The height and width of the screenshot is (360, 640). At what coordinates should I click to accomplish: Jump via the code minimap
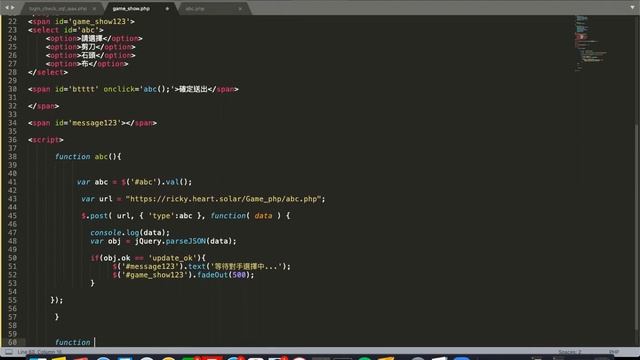[x=590, y=43]
